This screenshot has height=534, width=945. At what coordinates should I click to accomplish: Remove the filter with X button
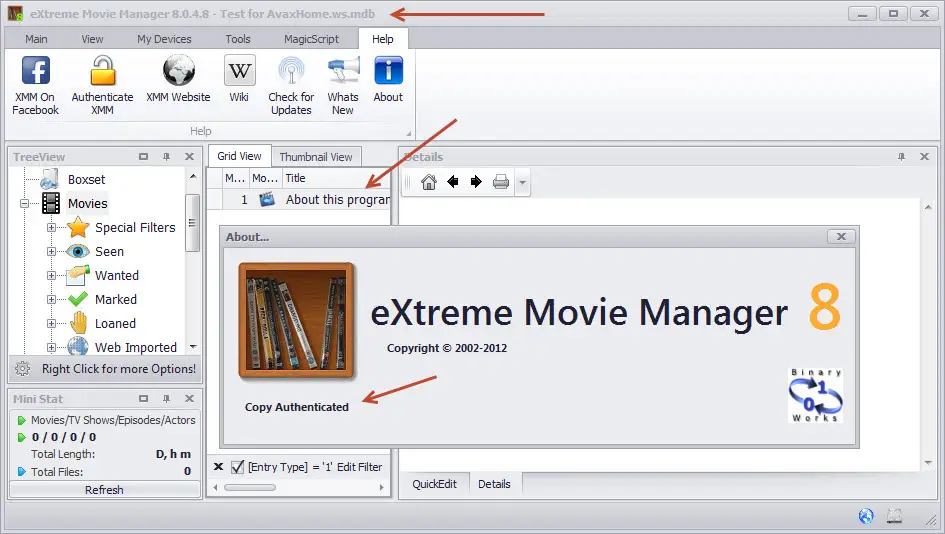(219, 467)
